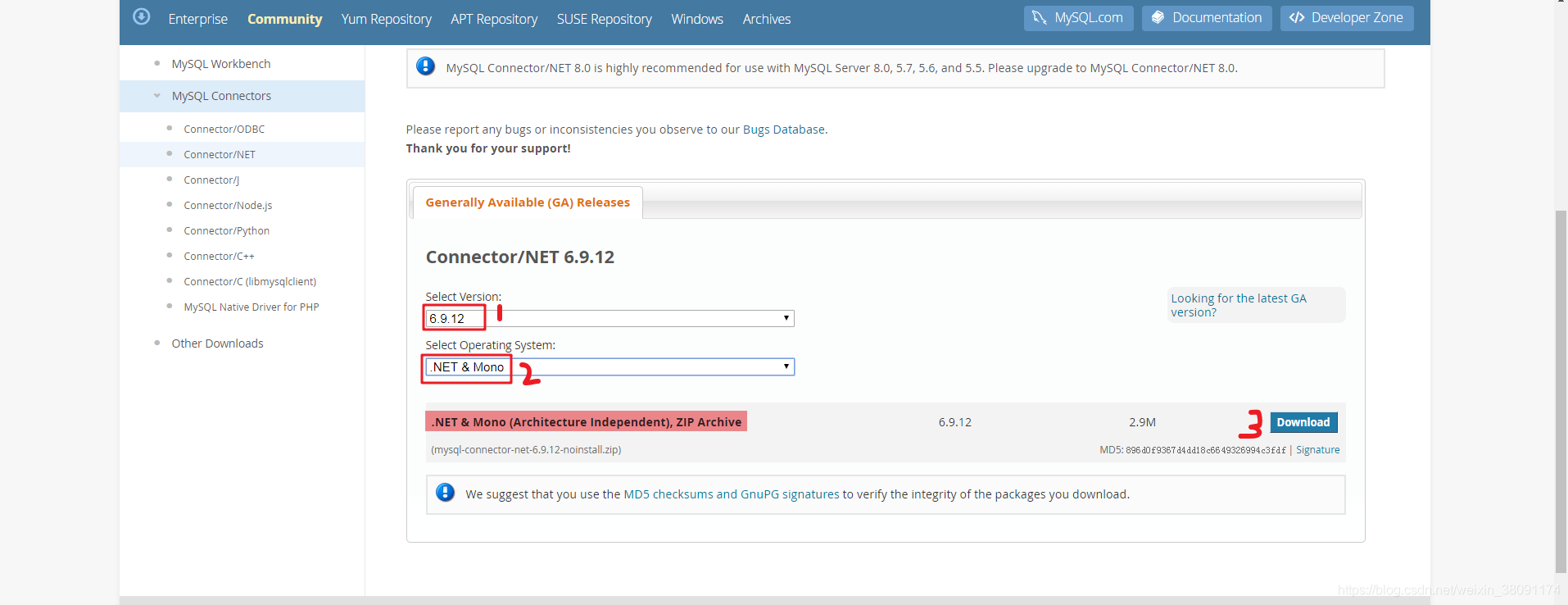Select MySQL Connectors in sidebar
The image size is (1568, 605).
[x=221, y=96]
